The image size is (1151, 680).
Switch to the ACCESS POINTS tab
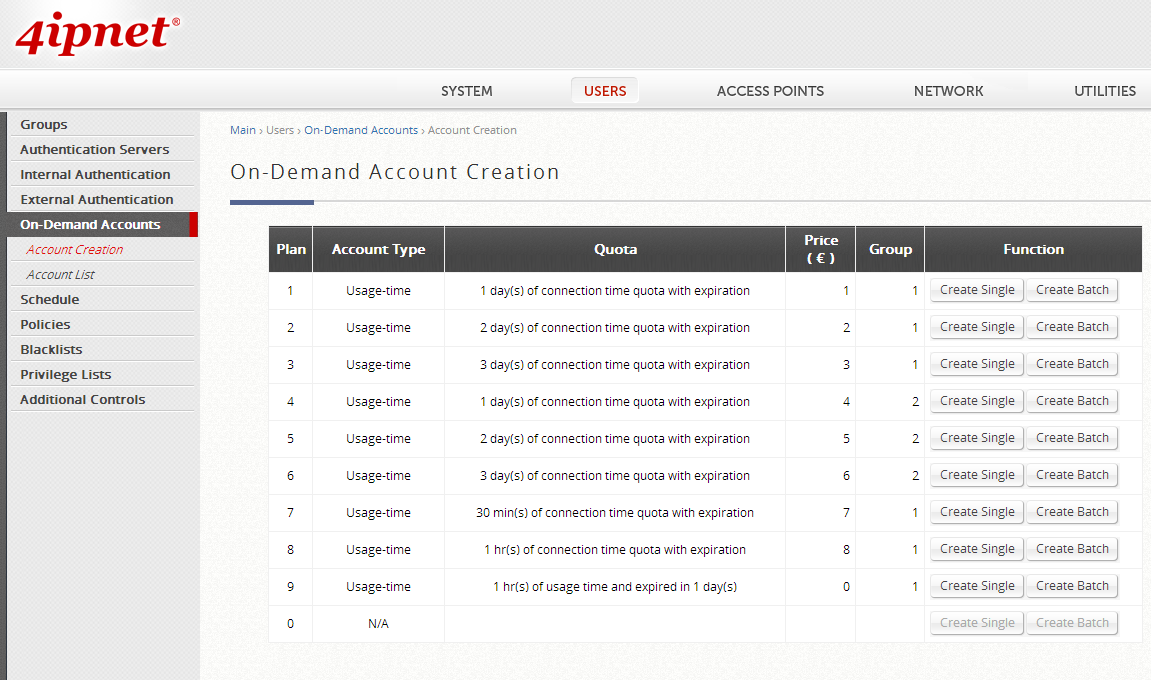tap(770, 91)
